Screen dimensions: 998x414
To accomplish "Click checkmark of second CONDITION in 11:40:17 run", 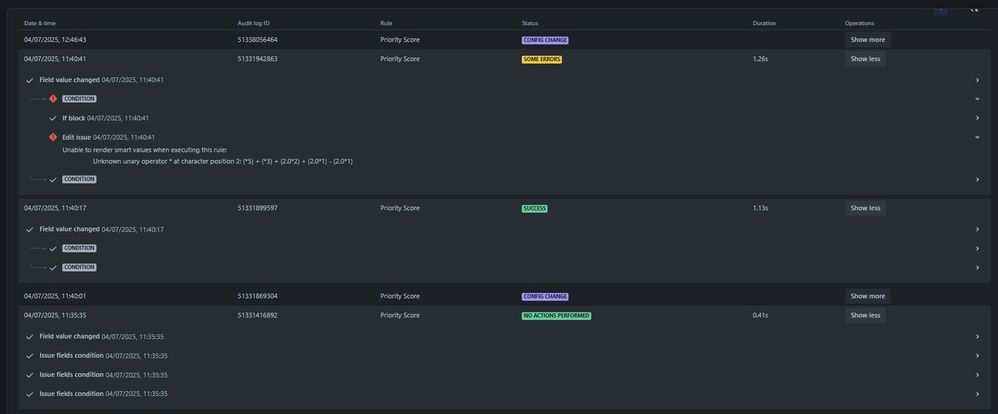I will point(53,268).
